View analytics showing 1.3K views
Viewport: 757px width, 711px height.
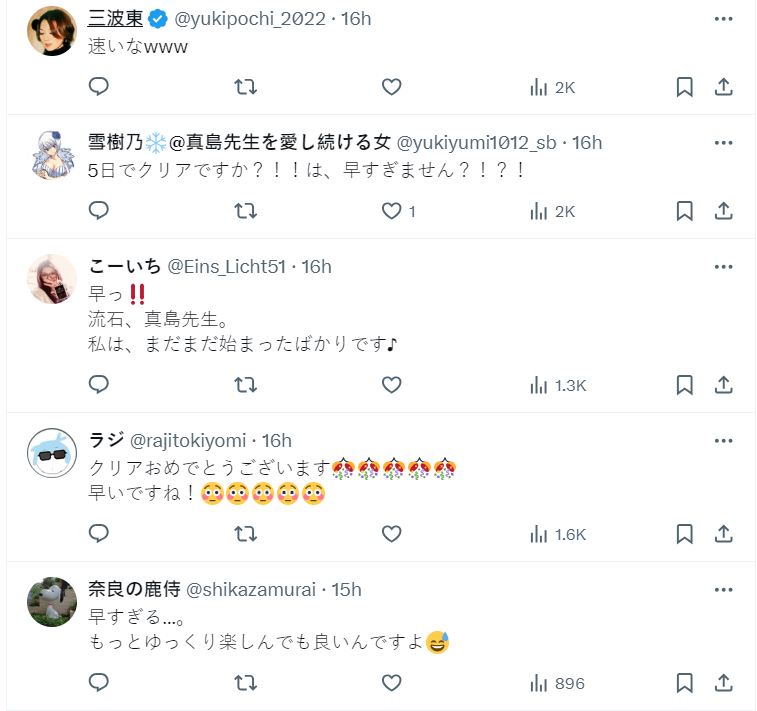pos(558,385)
